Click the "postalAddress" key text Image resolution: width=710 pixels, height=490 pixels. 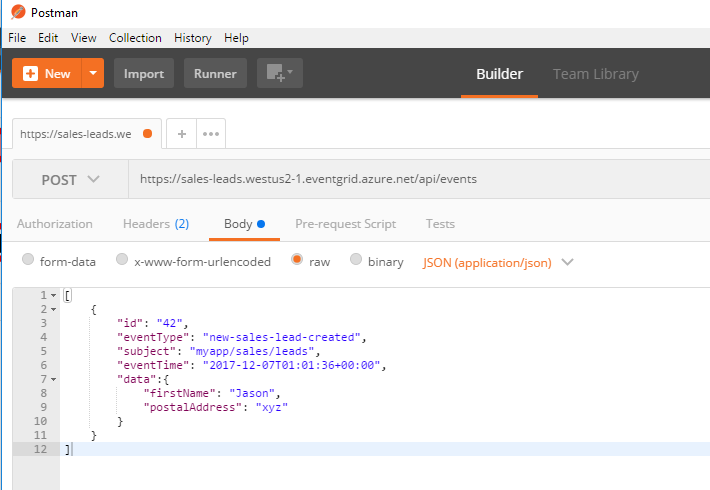tap(192, 407)
